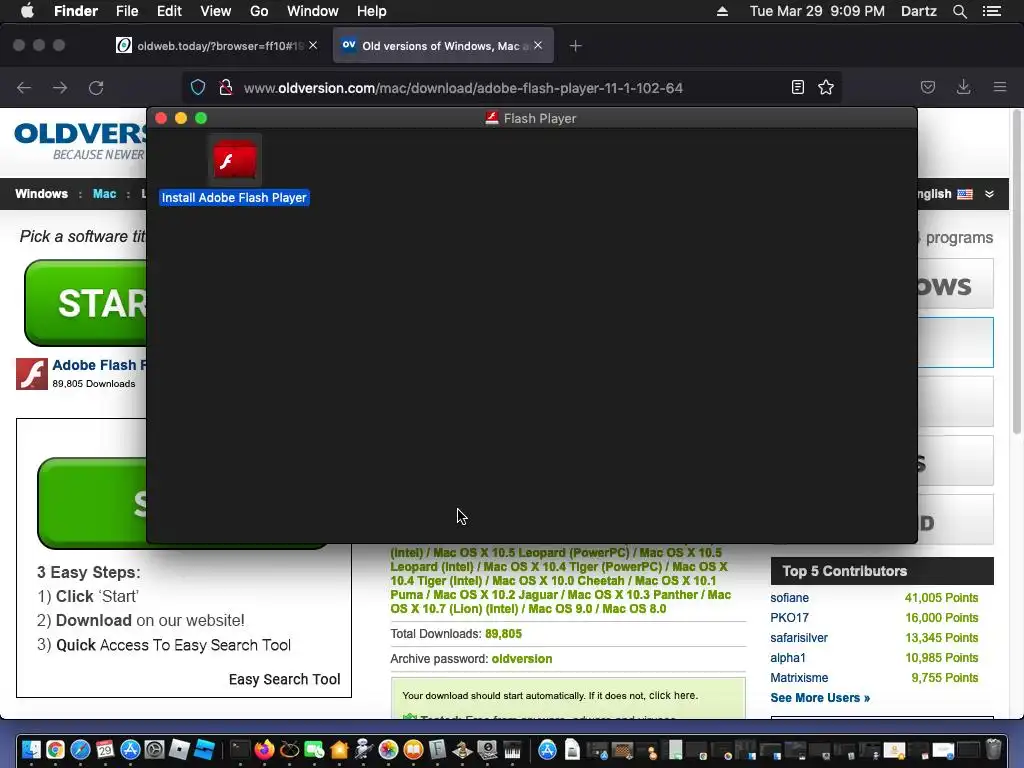
Task: Select the 'Install Adobe Flash Player' label text
Action: (234, 197)
